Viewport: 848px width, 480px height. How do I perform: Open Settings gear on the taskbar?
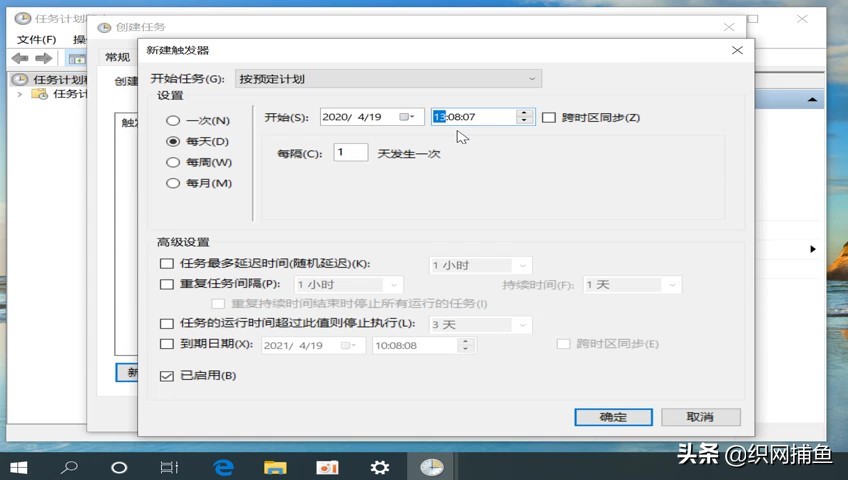pyautogui.click(x=380, y=468)
